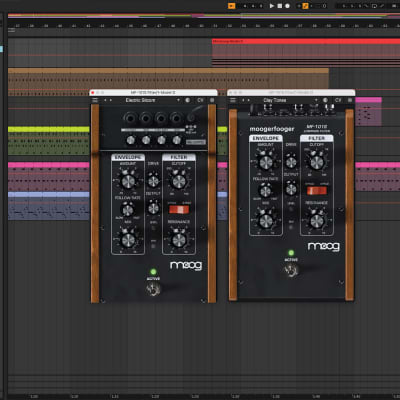The image size is (400, 400).
Task: Go to next preset in Clay Tones plugin
Action: point(248,100)
